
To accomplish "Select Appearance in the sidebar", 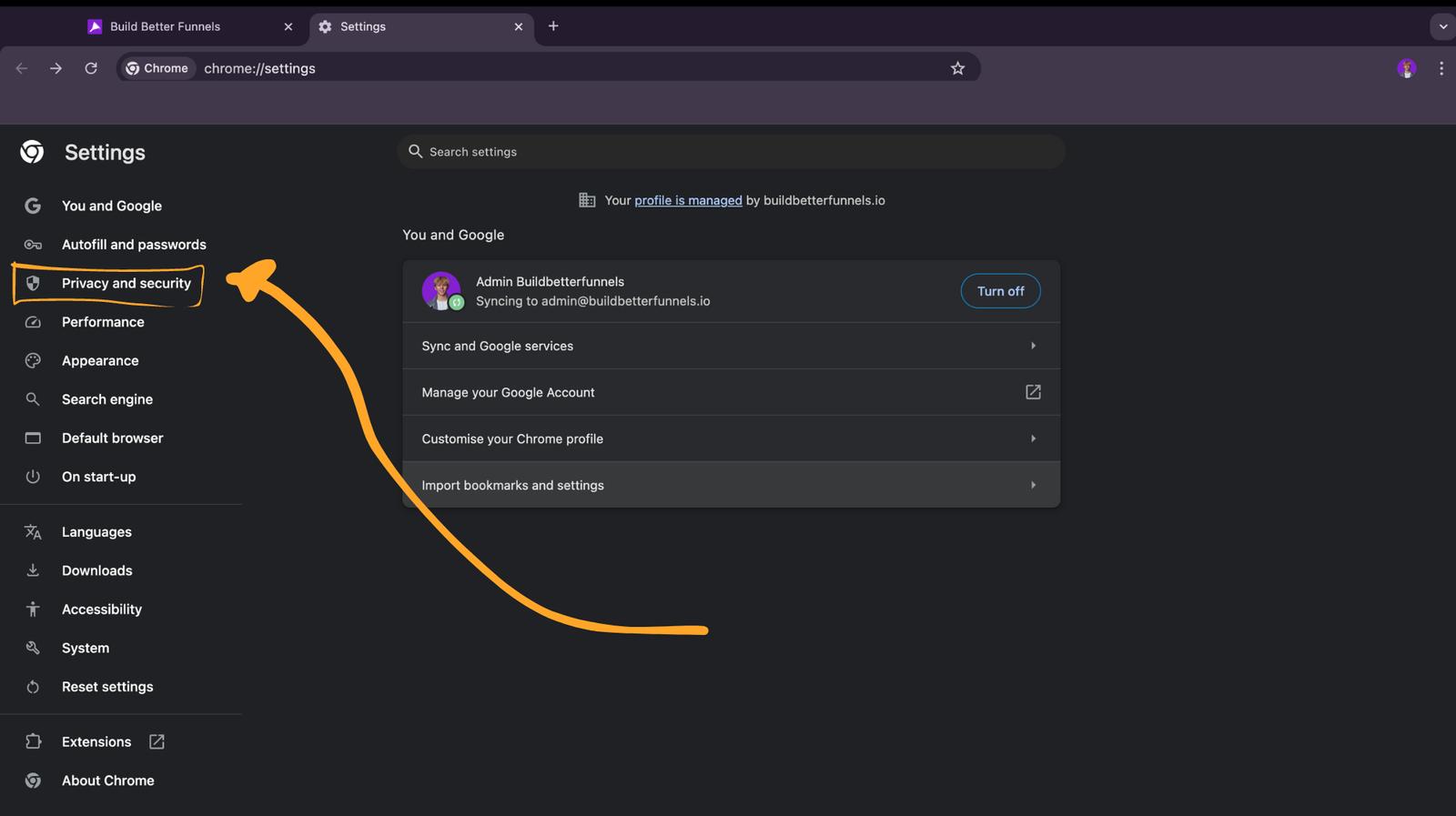I will point(100,360).
